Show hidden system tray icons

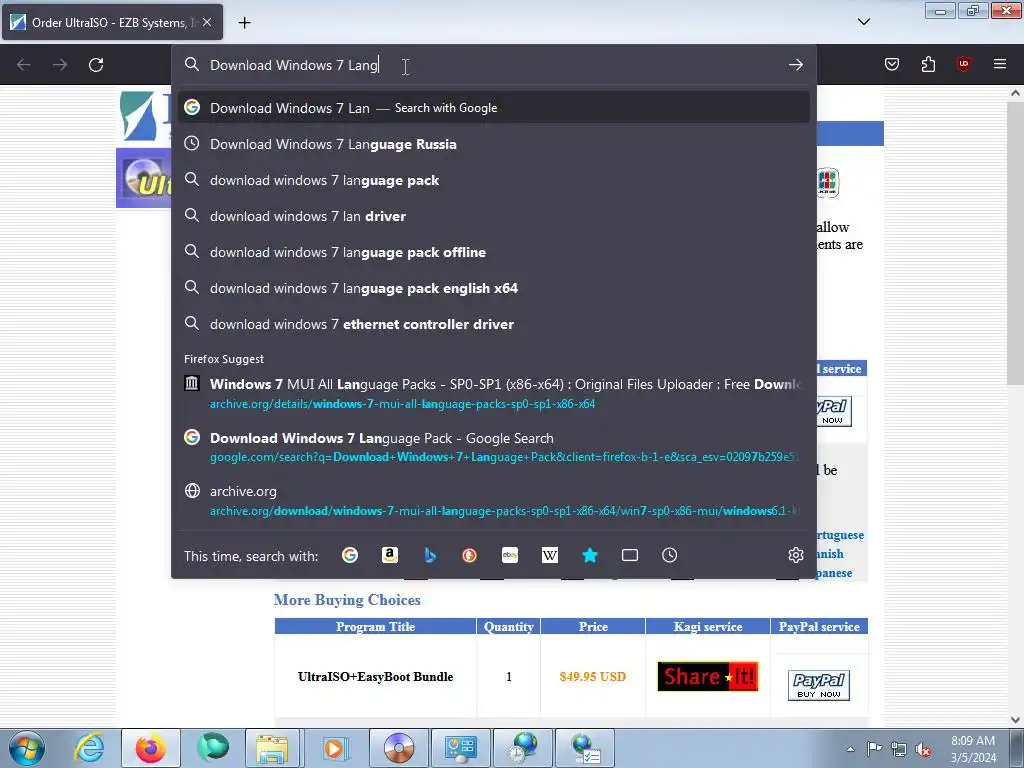coord(850,749)
